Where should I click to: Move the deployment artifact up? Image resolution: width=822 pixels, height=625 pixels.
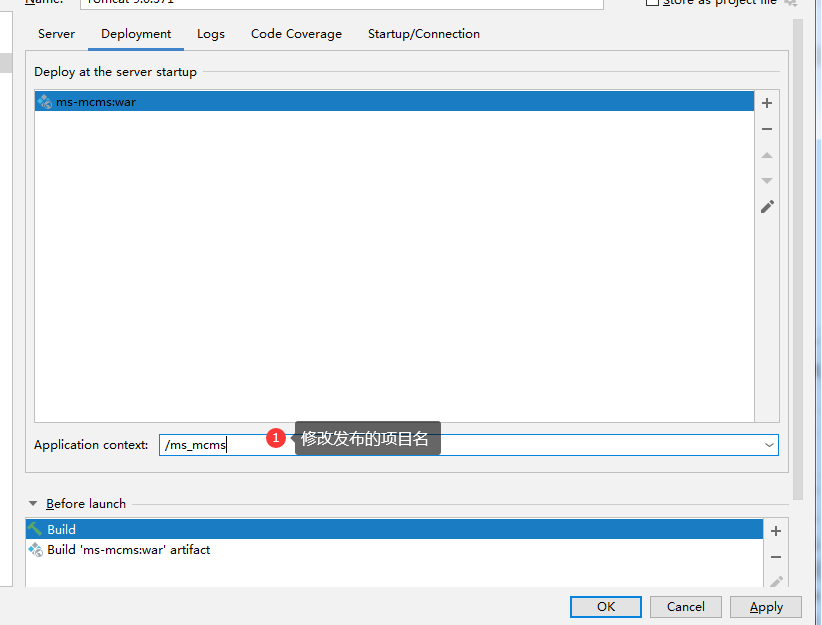point(767,155)
